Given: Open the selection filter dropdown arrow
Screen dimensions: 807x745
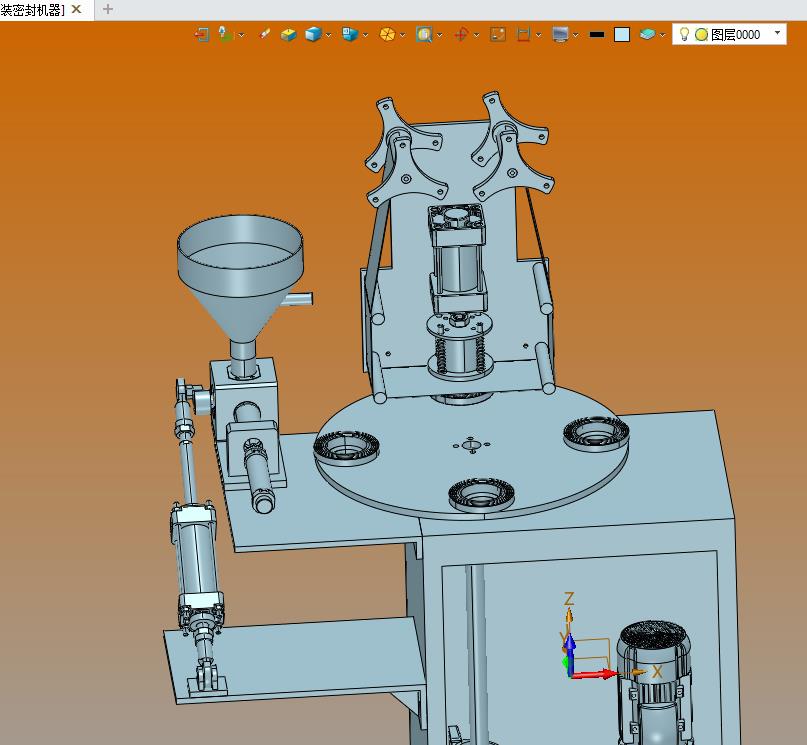Looking at the screenshot, I should (x=241, y=35).
